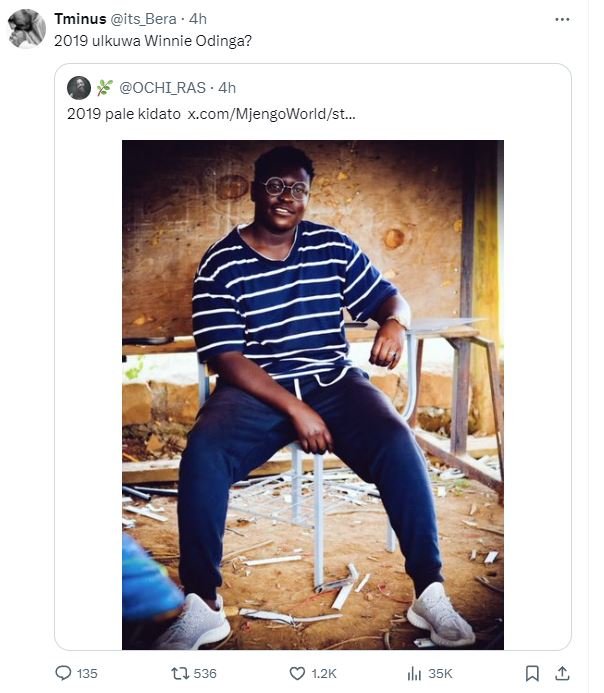Open Tminus profile avatar

tap(27, 28)
